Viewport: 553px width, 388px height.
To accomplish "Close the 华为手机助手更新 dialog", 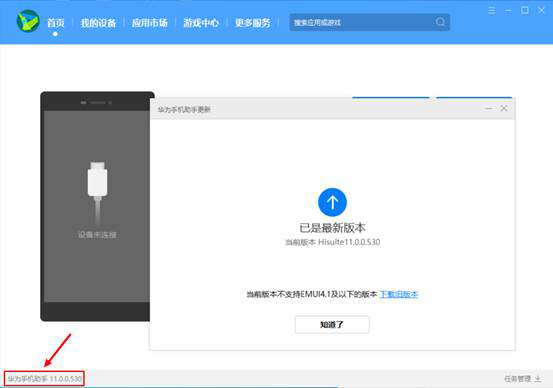I will 504,108.
